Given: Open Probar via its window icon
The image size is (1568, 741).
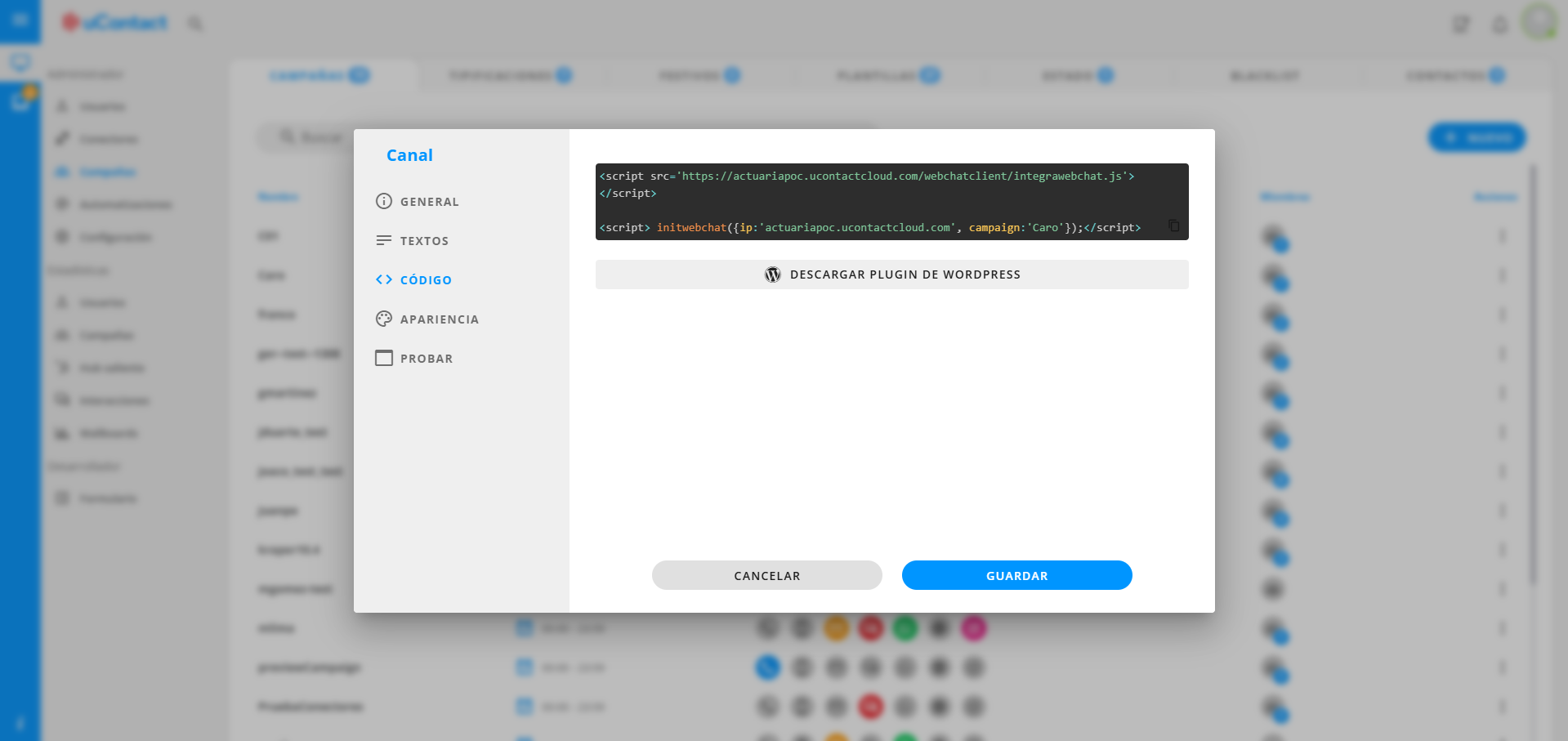Looking at the screenshot, I should (384, 359).
